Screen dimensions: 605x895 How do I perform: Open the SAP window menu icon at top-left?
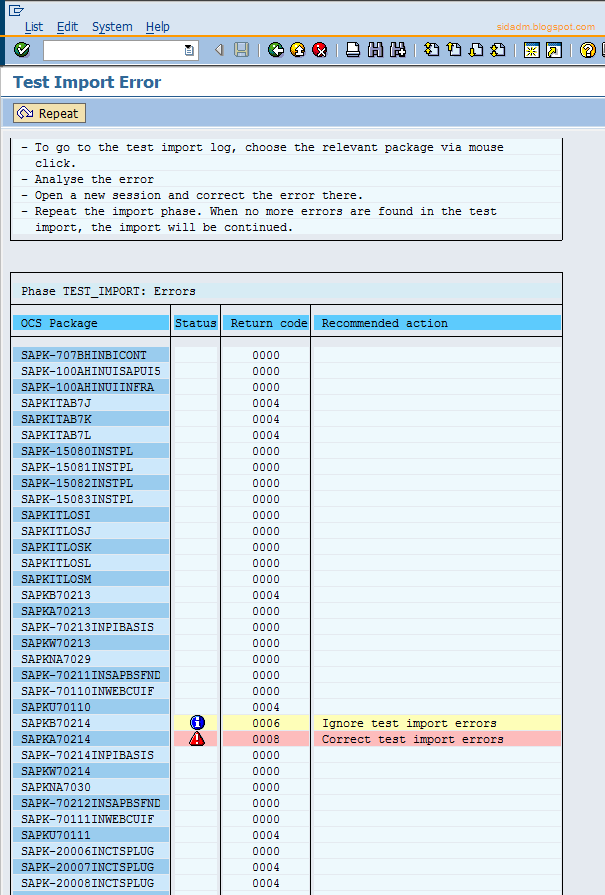pyautogui.click(x=16, y=10)
